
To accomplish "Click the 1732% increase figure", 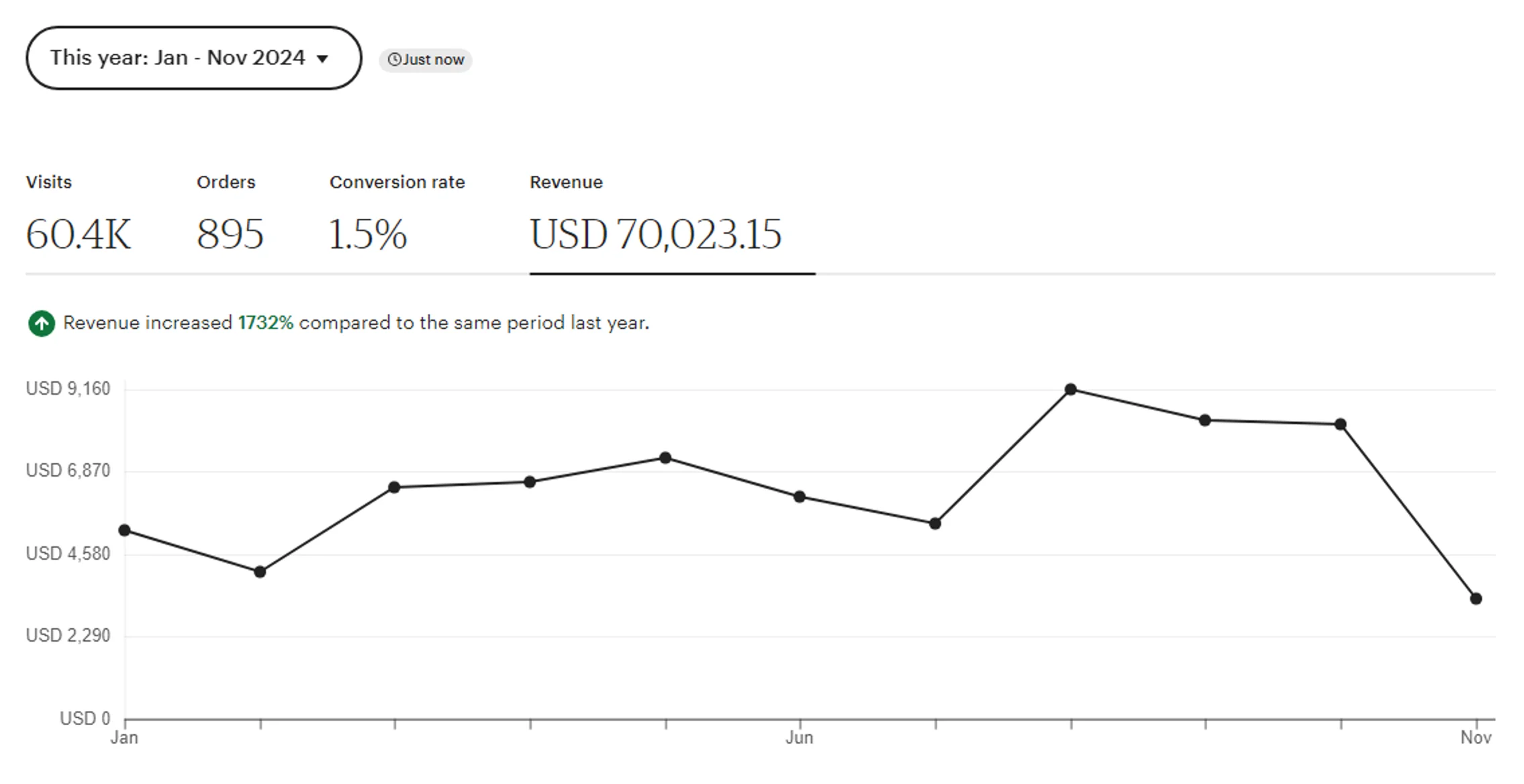I will (266, 323).
